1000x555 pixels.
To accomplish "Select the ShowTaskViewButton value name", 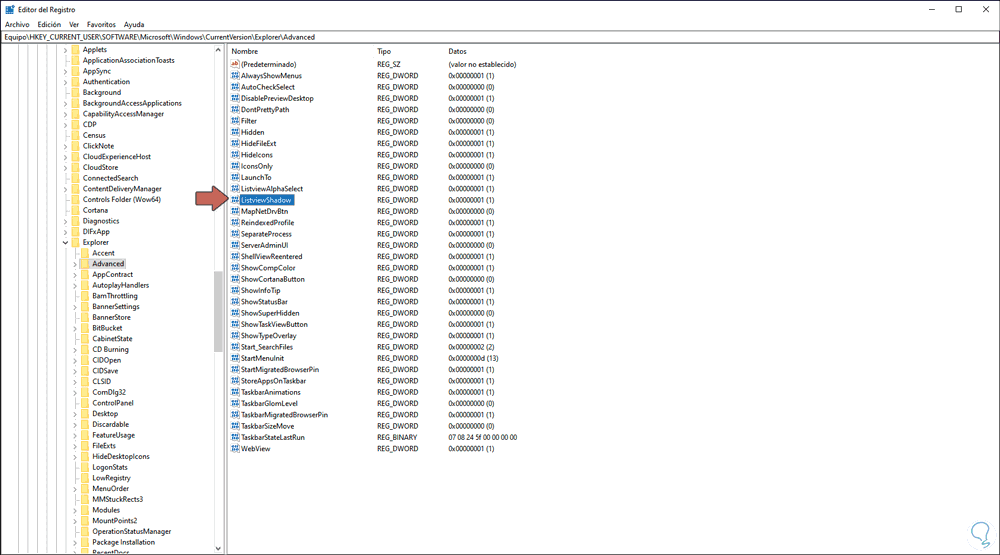I will pos(274,325).
